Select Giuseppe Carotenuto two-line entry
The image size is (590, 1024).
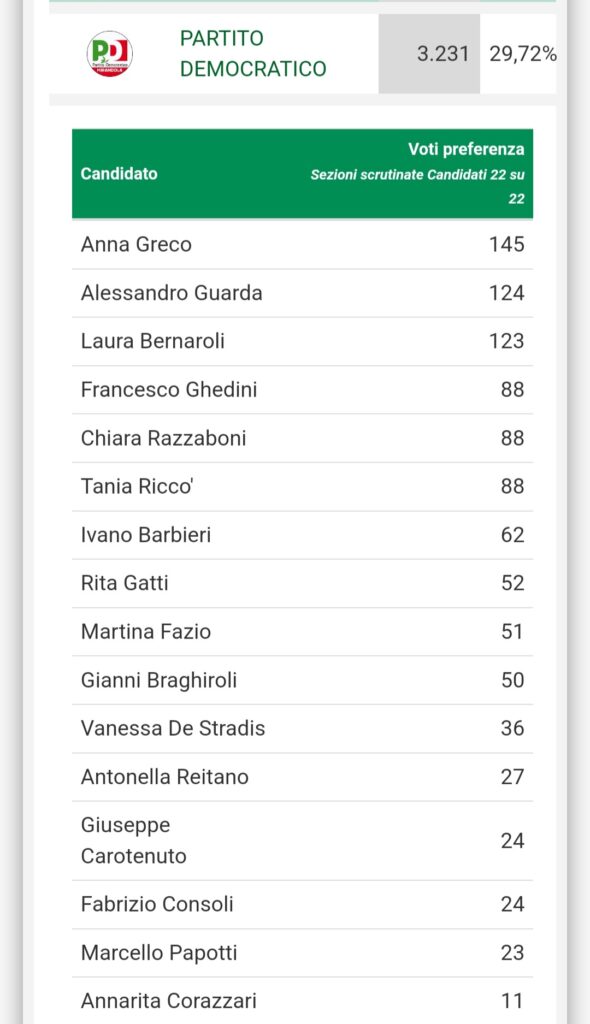point(303,840)
